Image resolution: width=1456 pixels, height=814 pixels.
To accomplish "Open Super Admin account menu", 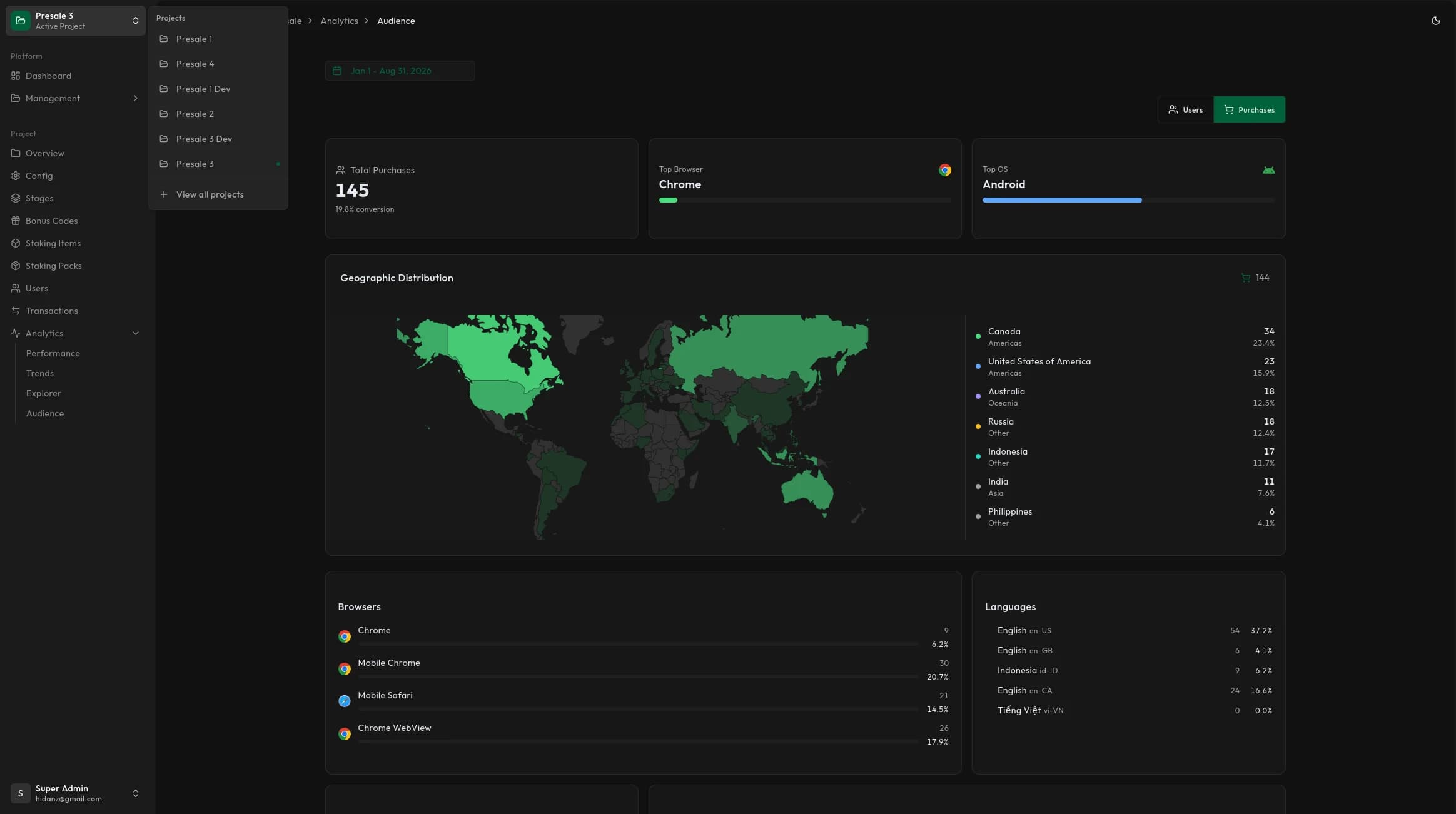I will [x=75, y=793].
